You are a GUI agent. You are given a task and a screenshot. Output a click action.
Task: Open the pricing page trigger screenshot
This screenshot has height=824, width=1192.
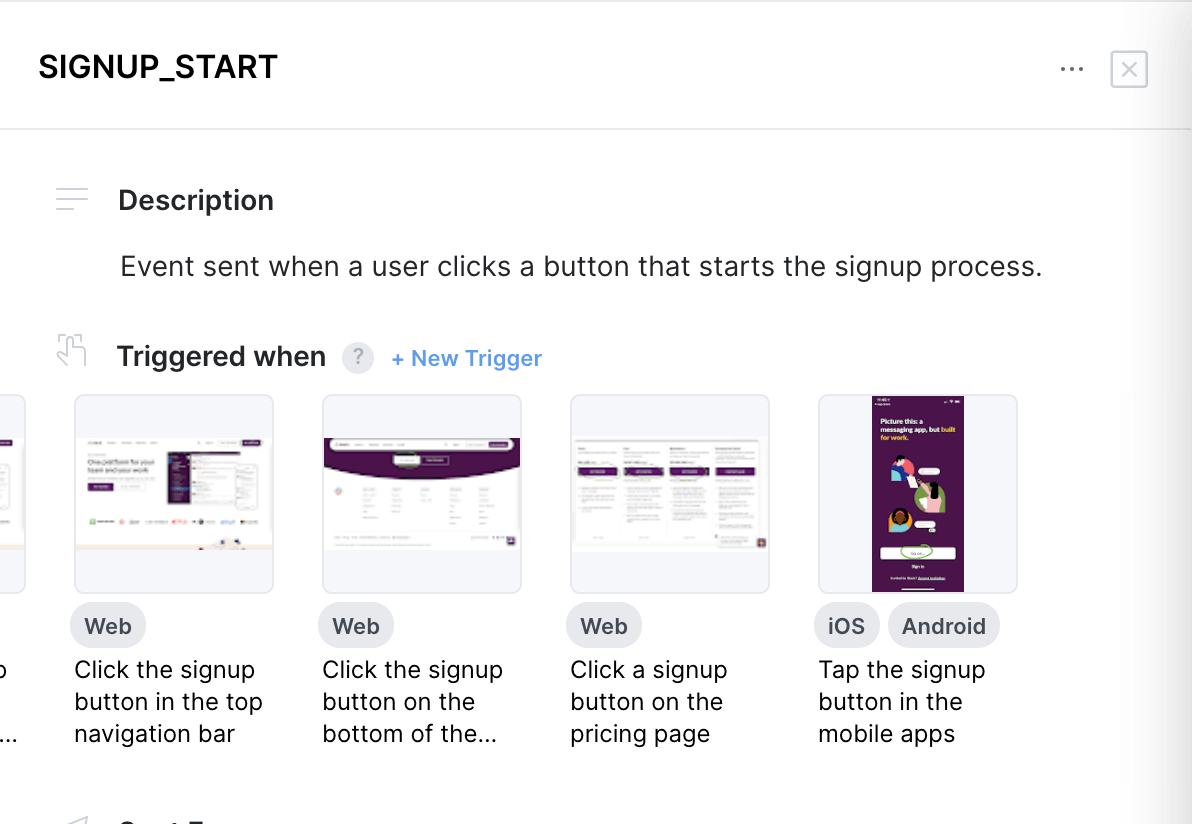pyautogui.click(x=670, y=493)
